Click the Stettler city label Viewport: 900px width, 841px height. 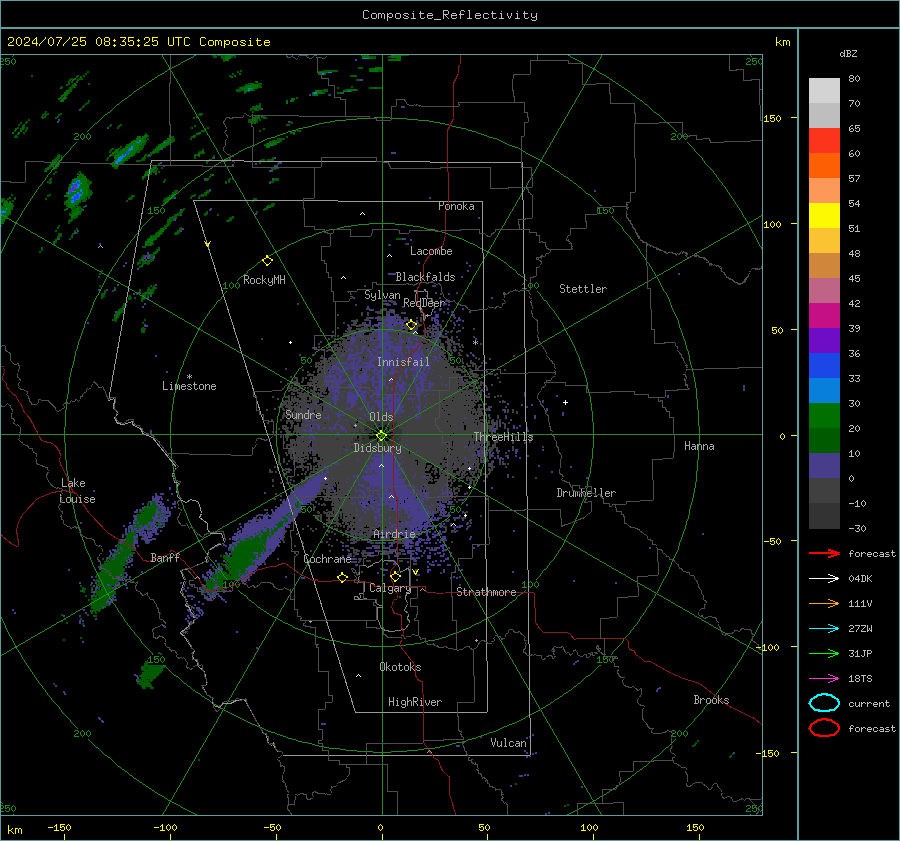click(583, 289)
